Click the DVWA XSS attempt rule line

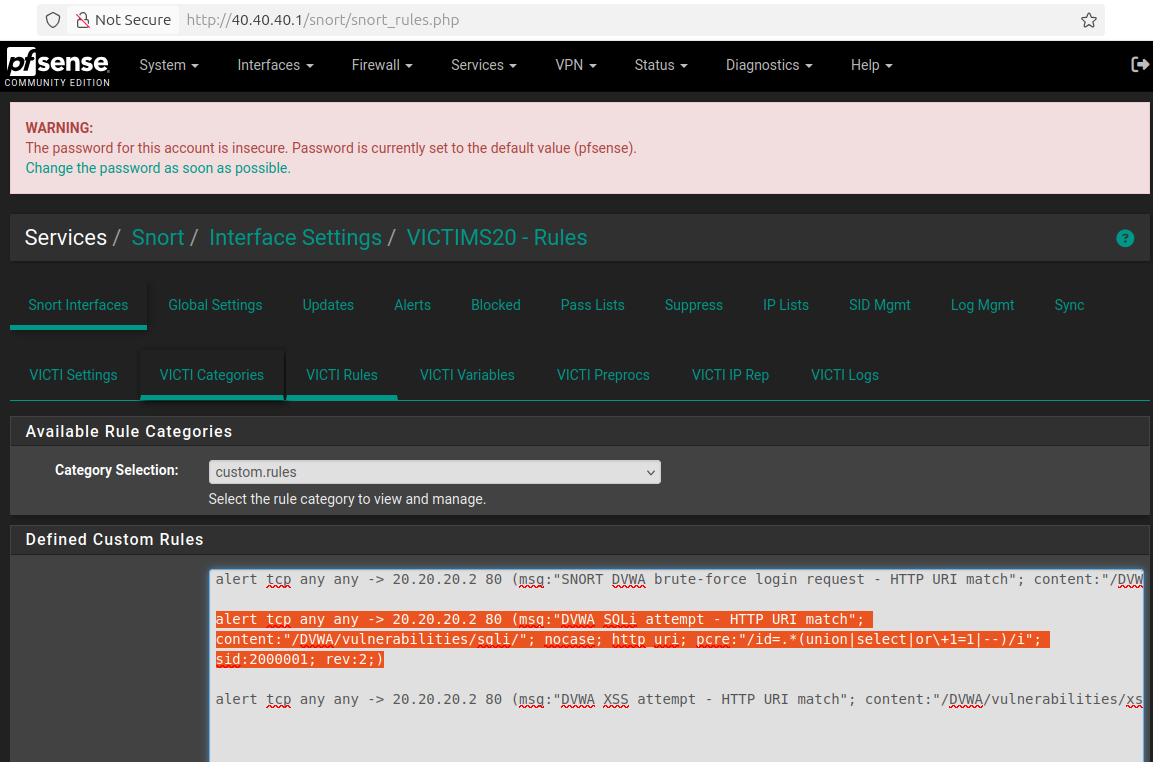click(x=679, y=699)
